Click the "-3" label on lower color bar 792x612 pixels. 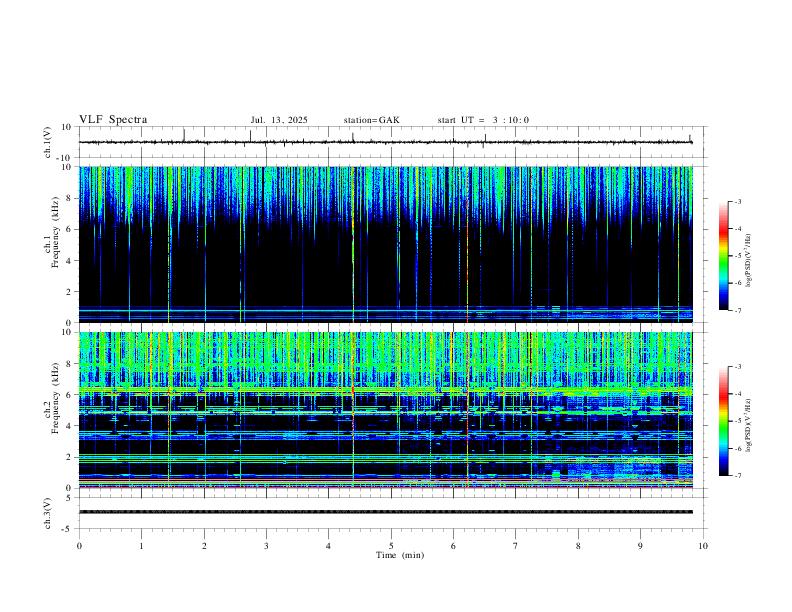pyautogui.click(x=737, y=367)
